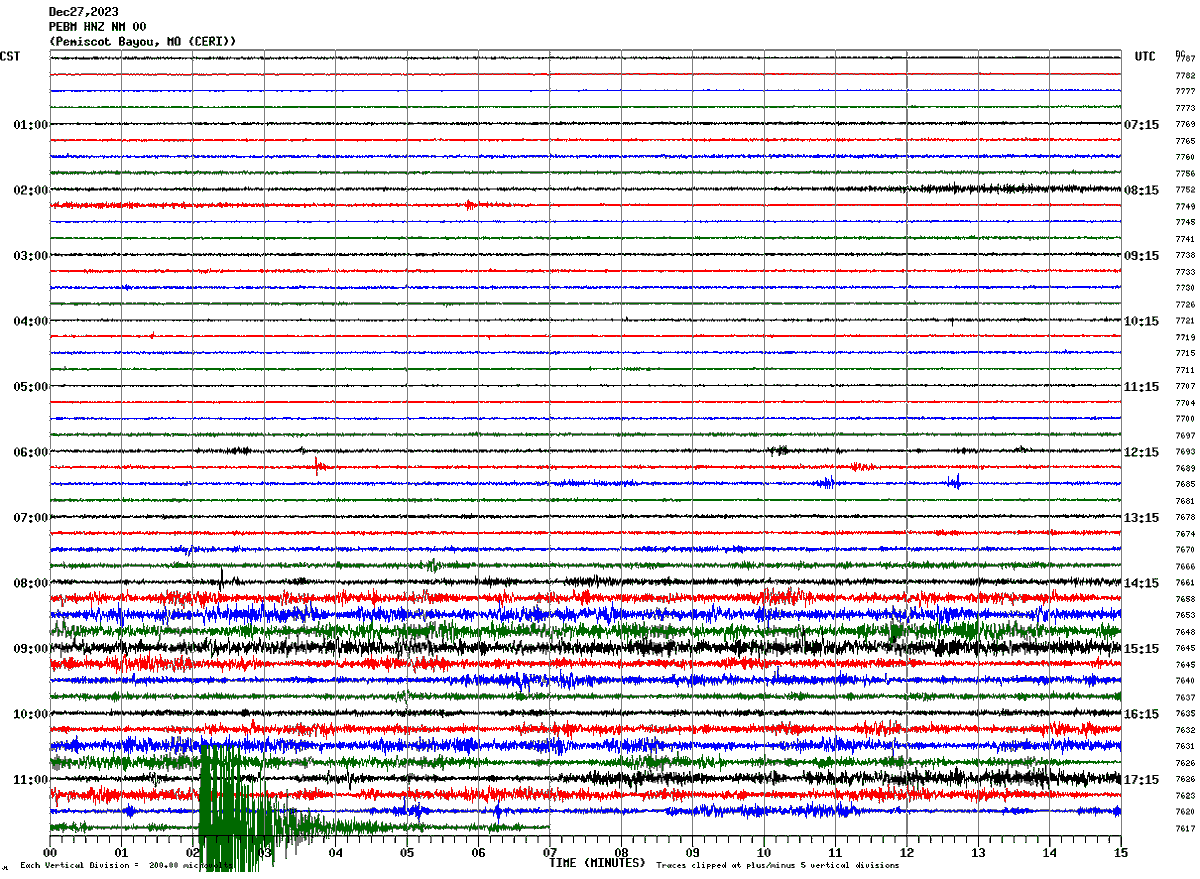1200x879 pixels.
Task: Click the value '7707' in right column
Action: click(1185, 387)
